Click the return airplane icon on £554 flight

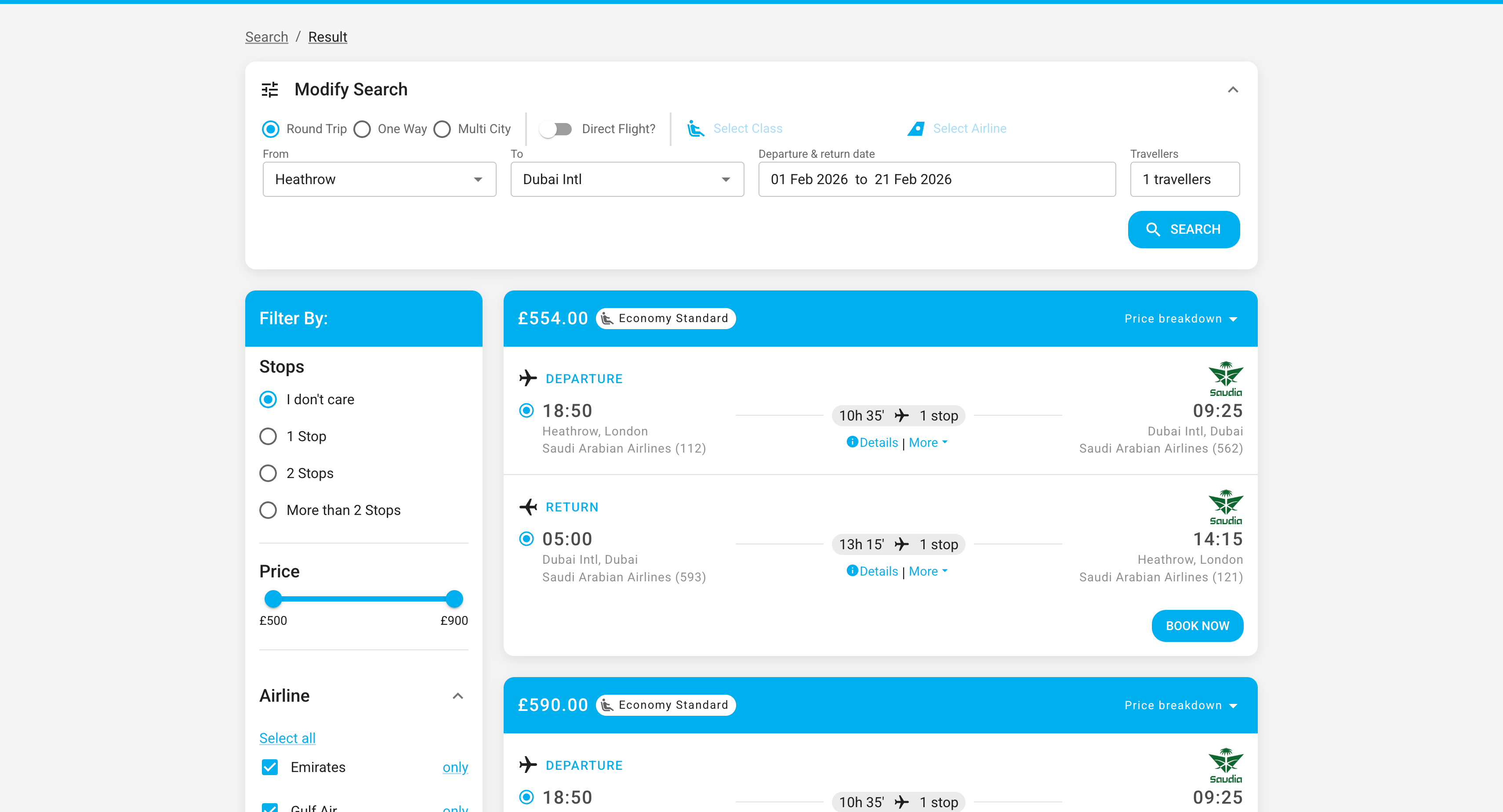click(x=527, y=506)
